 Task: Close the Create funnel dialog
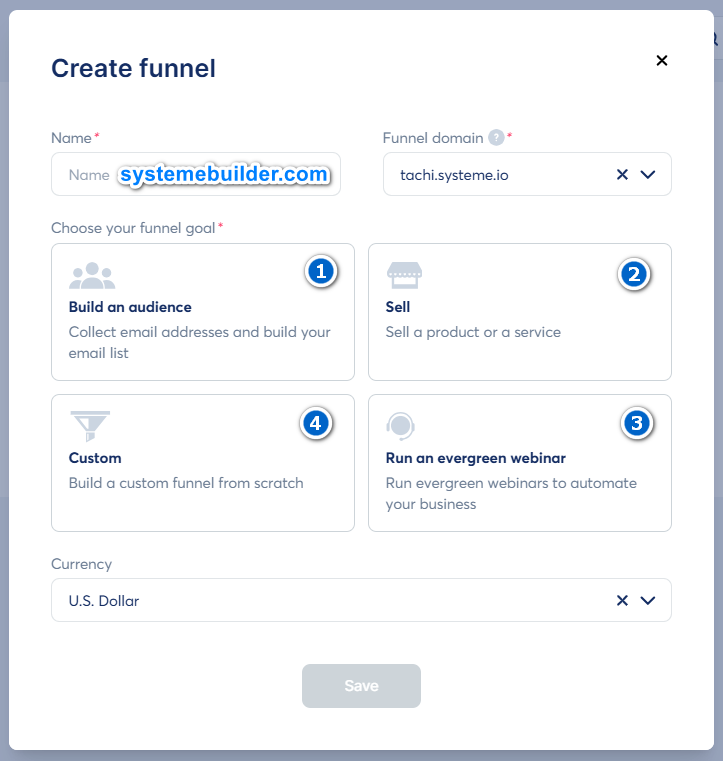[x=661, y=61]
